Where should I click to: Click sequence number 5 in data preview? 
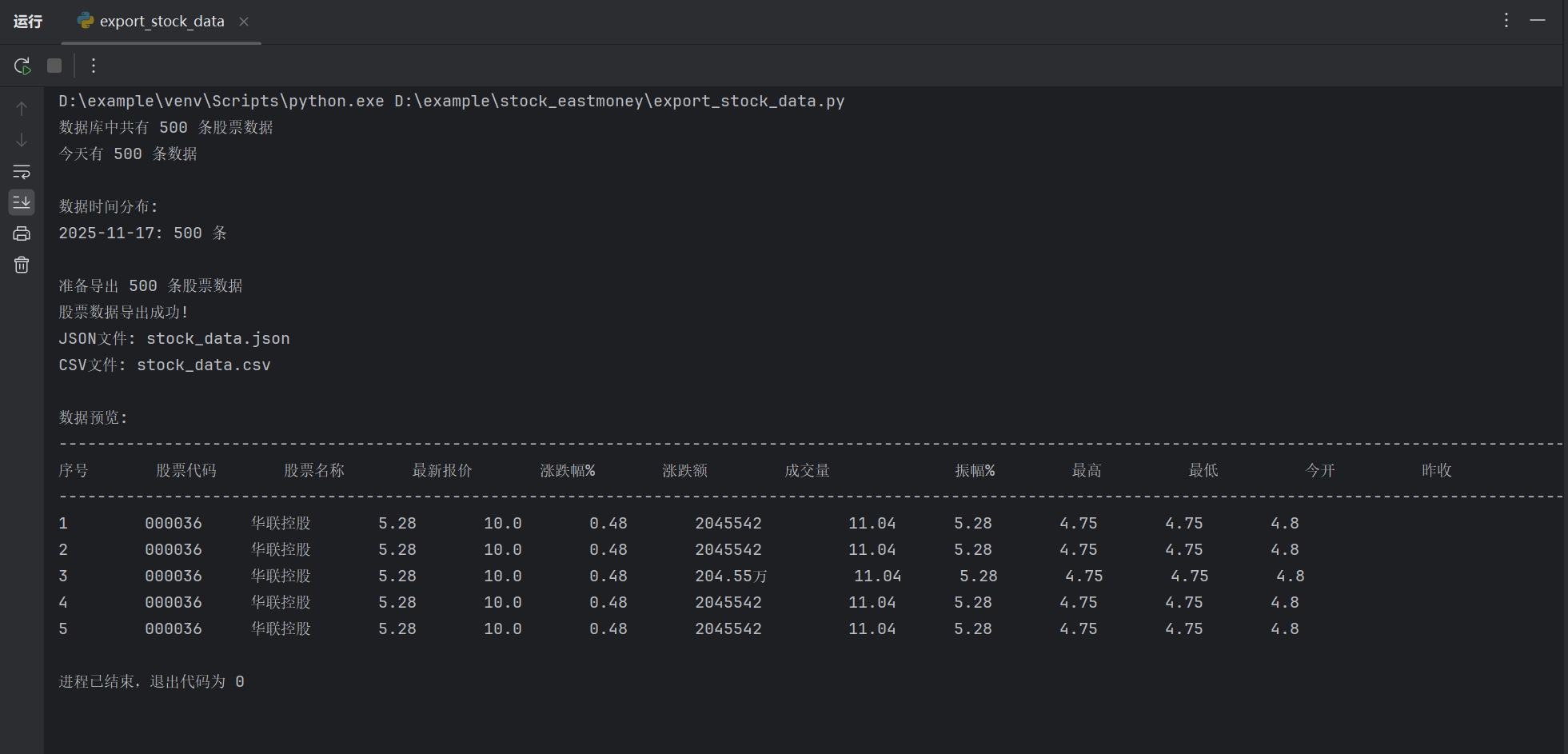63,628
